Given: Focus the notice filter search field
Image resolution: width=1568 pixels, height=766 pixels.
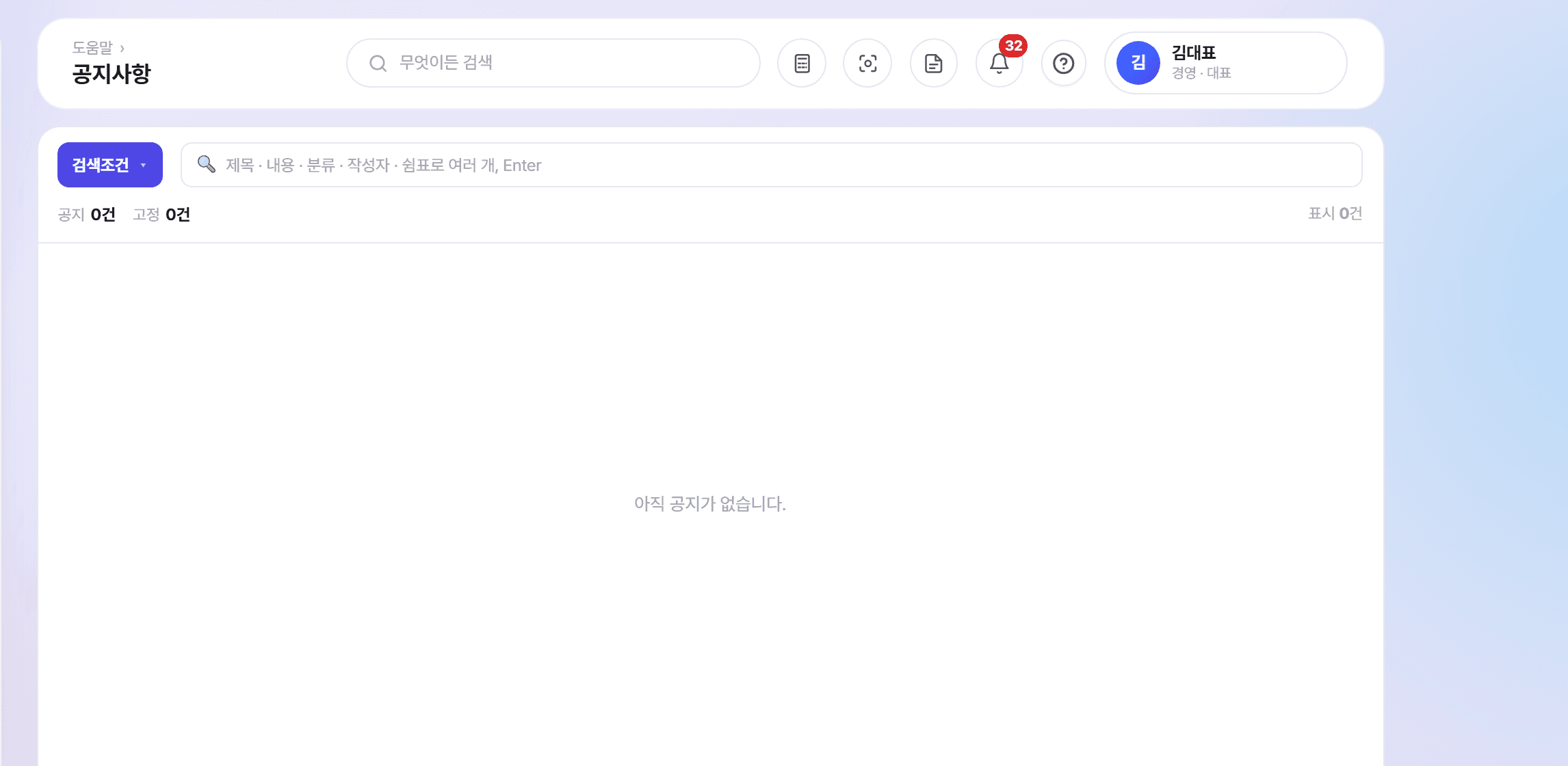Looking at the screenshot, I should (772, 165).
